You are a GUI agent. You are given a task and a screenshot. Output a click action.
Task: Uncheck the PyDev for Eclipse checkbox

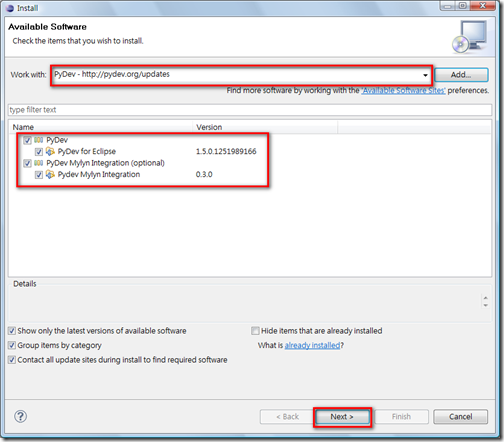coord(39,152)
